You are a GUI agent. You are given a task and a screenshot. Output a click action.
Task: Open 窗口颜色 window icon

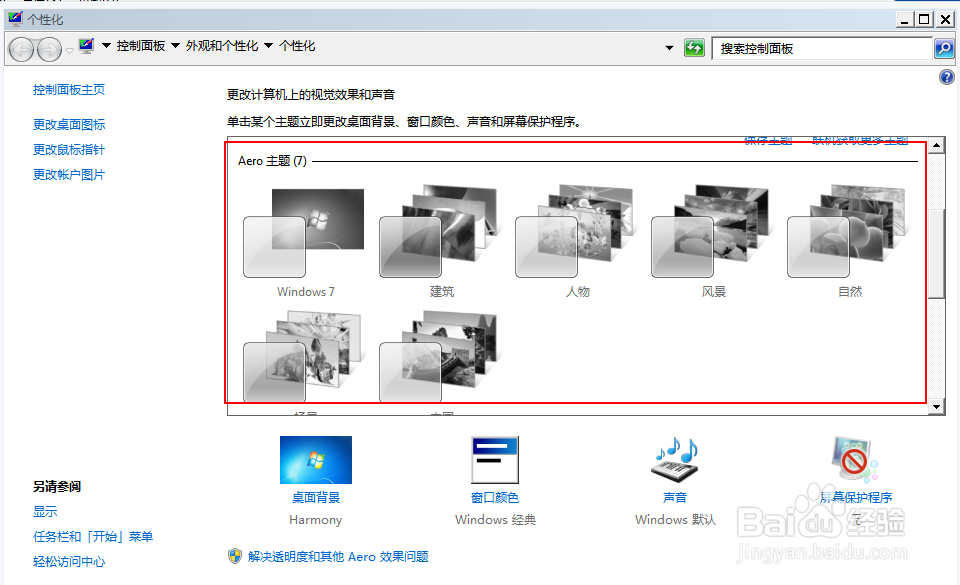click(495, 460)
